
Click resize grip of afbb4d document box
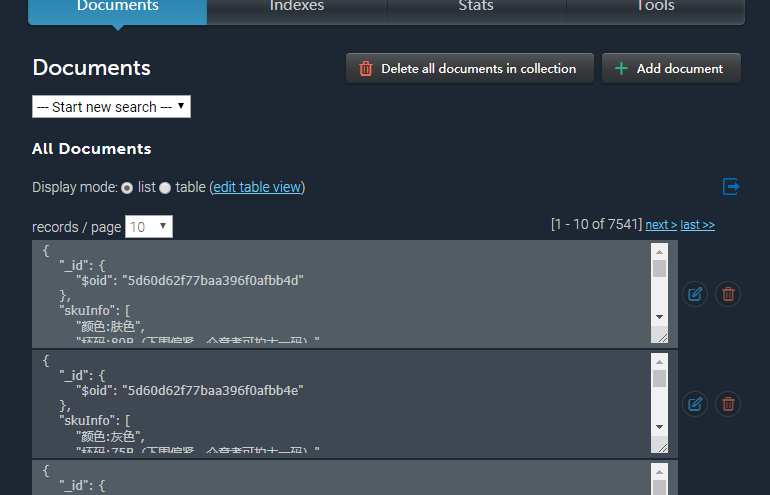[x=662, y=337]
